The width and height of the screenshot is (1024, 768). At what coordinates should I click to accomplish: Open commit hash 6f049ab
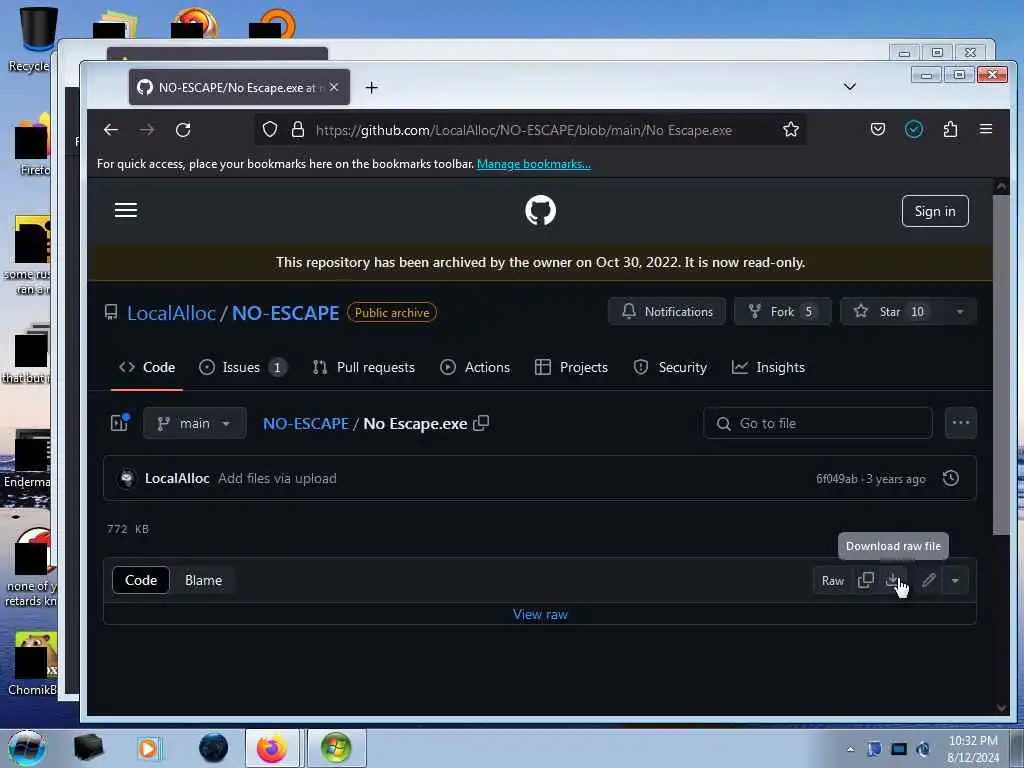pos(837,479)
